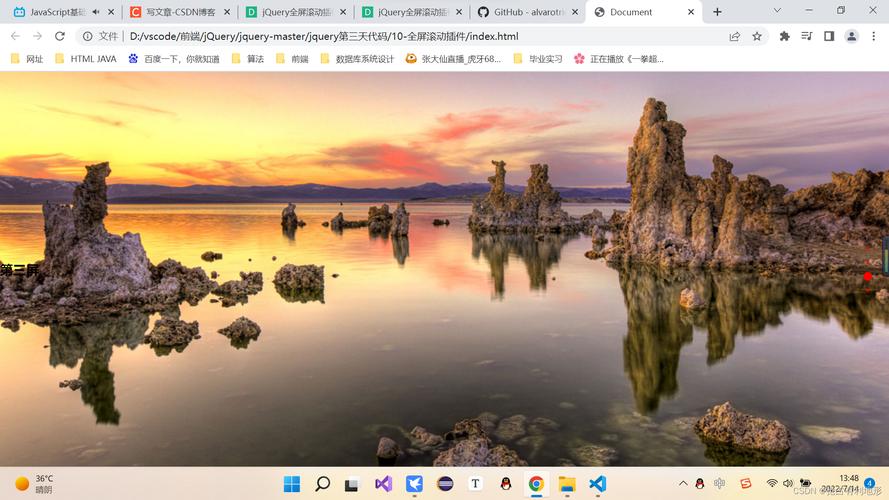The image size is (889, 500).
Task: Open the Chrome three-dot menu
Action: (x=874, y=36)
